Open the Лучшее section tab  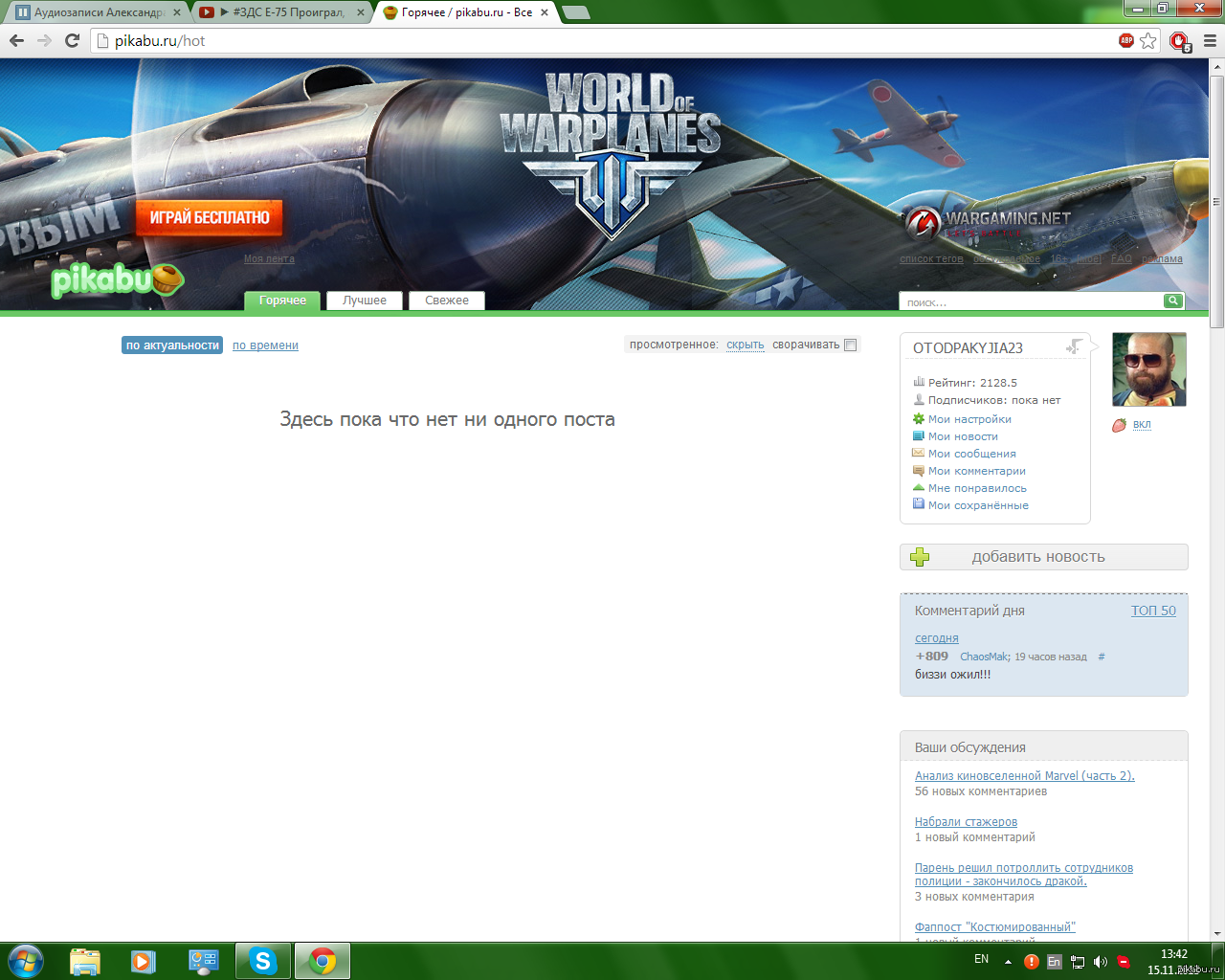(365, 301)
